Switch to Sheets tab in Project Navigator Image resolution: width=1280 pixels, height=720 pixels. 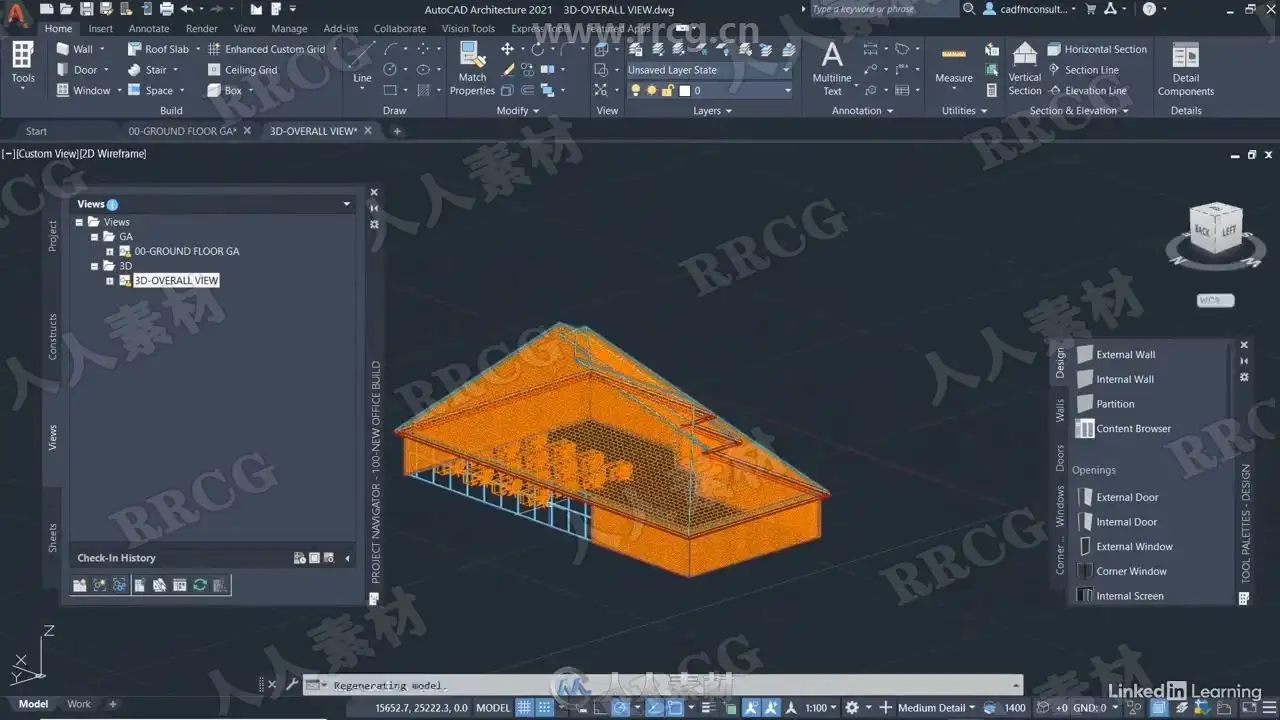(x=53, y=538)
